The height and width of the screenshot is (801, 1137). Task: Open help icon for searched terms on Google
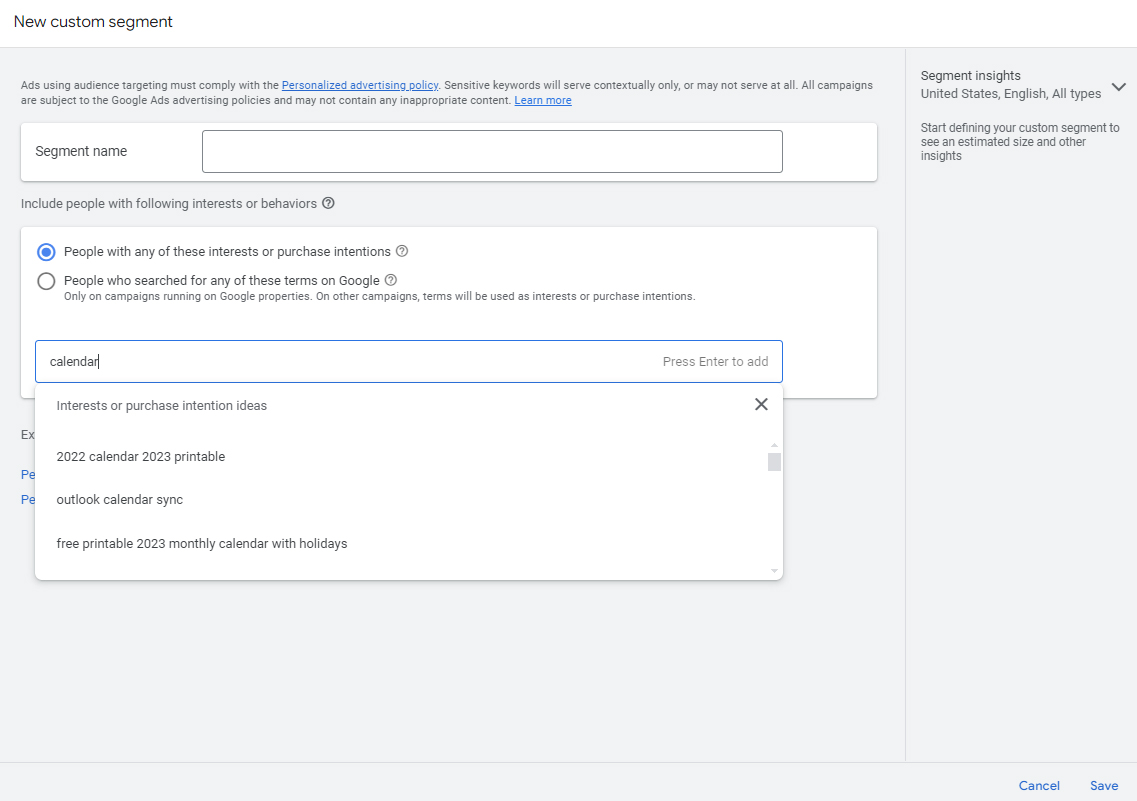coord(391,280)
